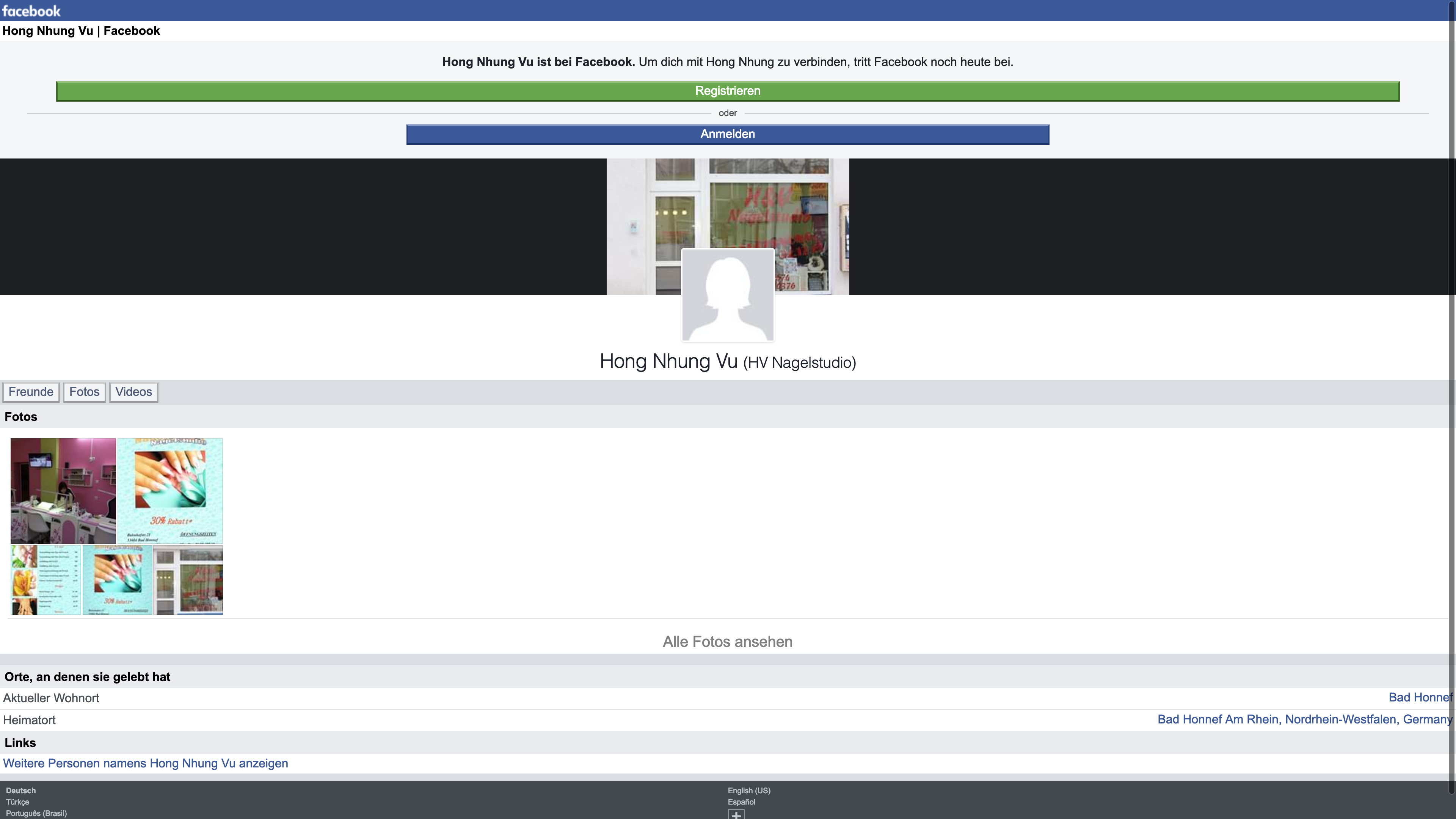Click the facebook logo in header

point(31,11)
